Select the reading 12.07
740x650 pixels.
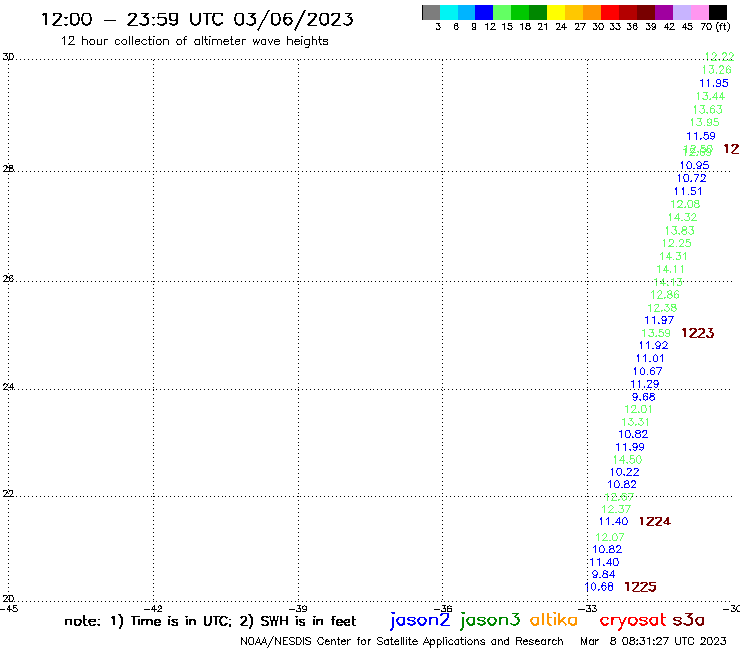click(610, 537)
